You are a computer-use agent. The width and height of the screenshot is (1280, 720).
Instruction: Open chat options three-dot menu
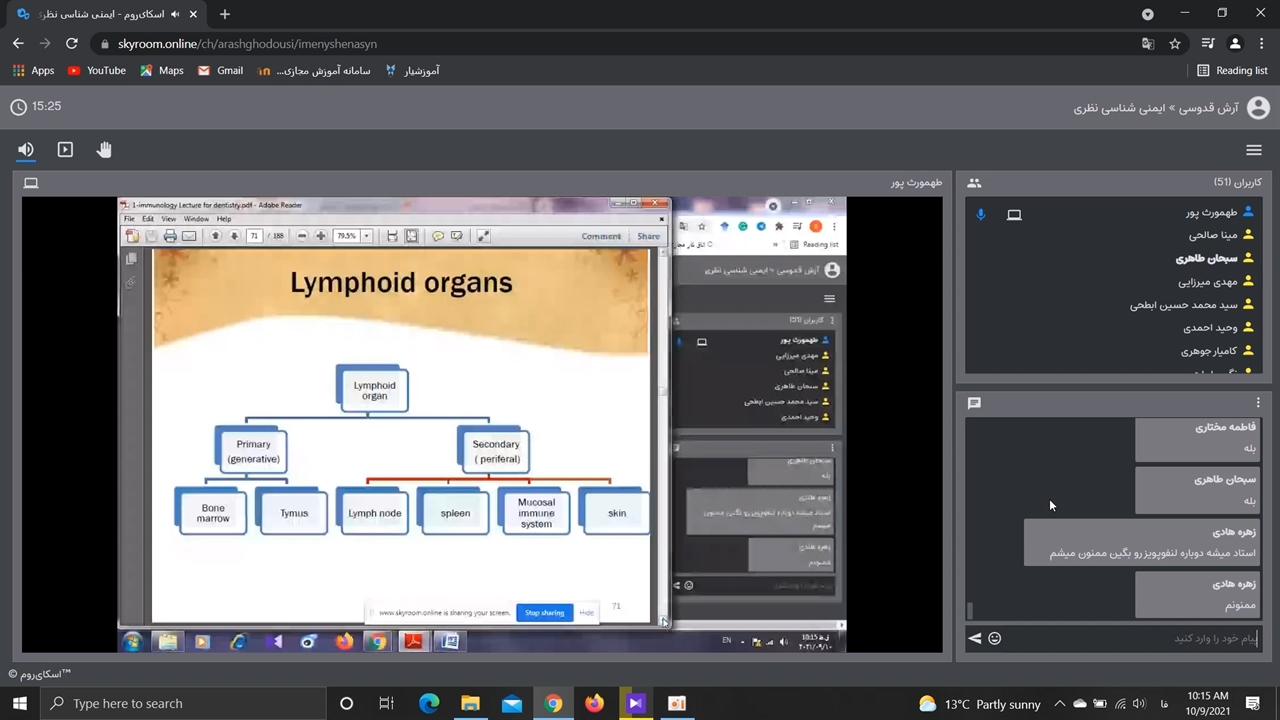tap(1258, 403)
